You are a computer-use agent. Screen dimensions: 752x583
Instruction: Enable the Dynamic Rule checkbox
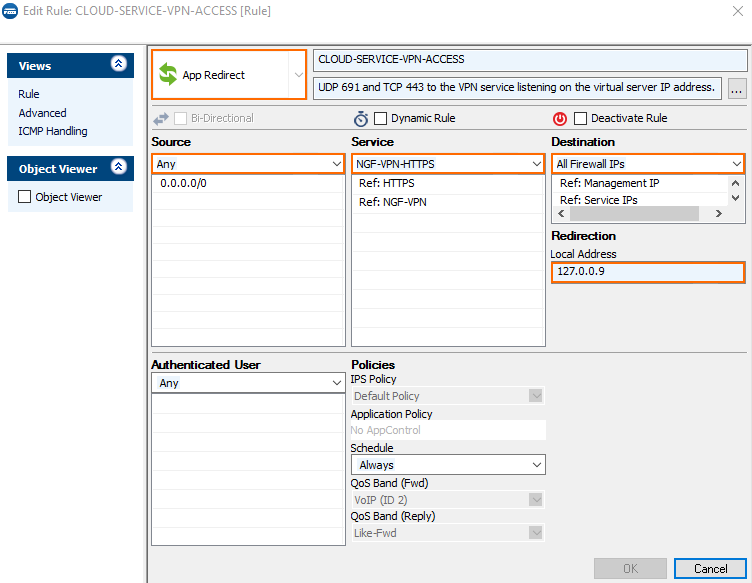(380, 118)
